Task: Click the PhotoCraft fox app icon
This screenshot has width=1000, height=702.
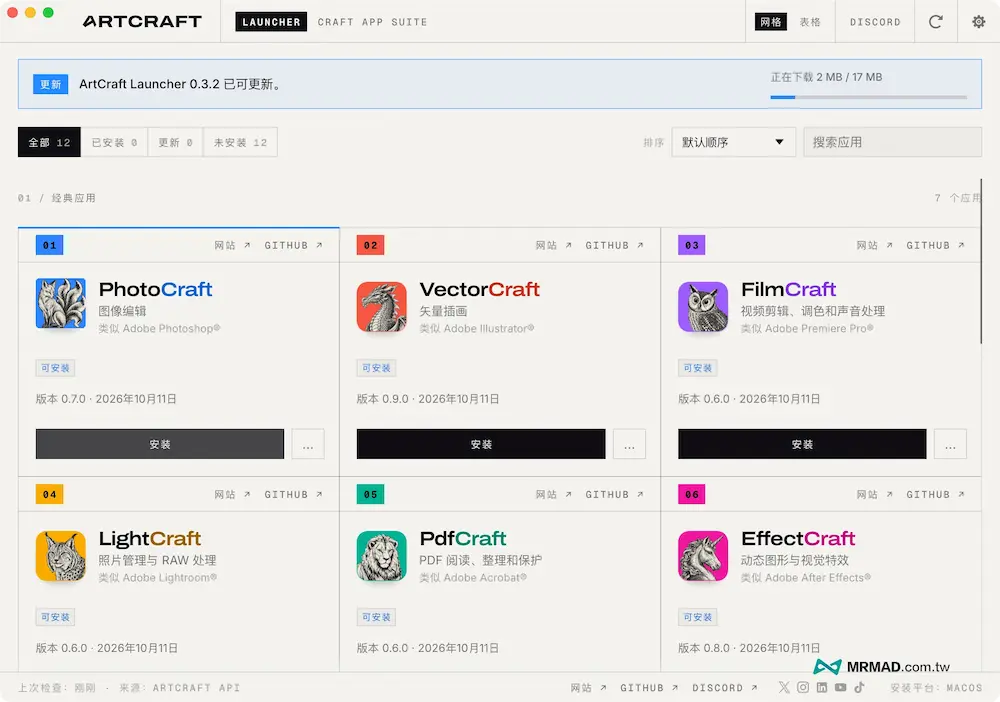Action: [x=61, y=303]
